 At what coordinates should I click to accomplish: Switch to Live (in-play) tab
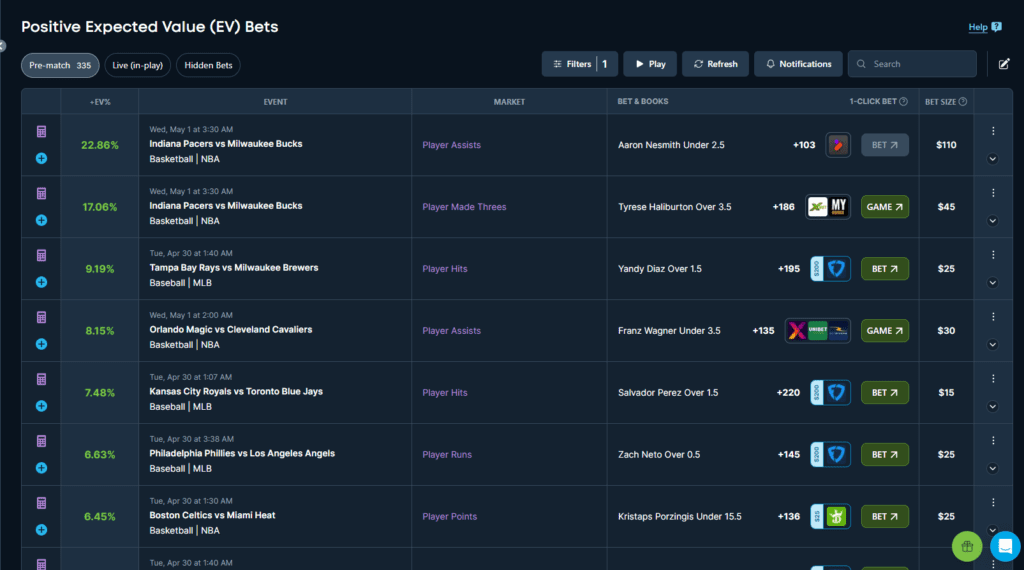click(138, 65)
